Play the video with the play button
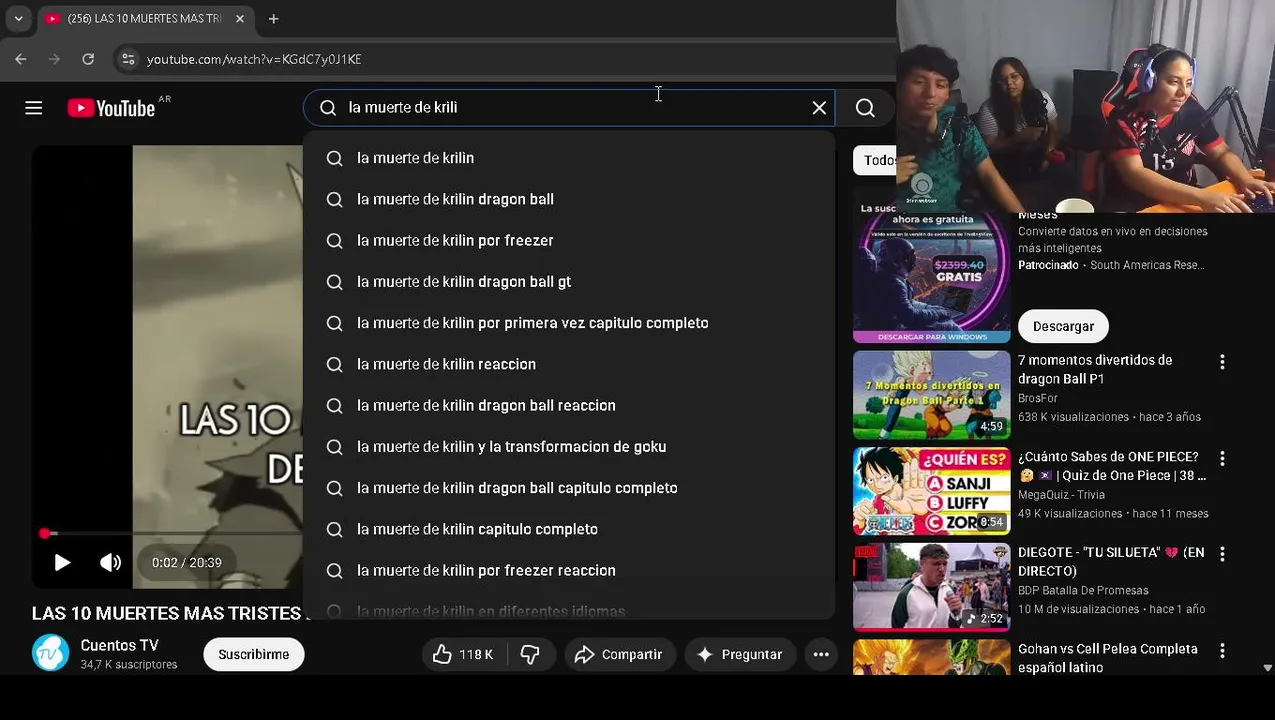 (x=61, y=563)
